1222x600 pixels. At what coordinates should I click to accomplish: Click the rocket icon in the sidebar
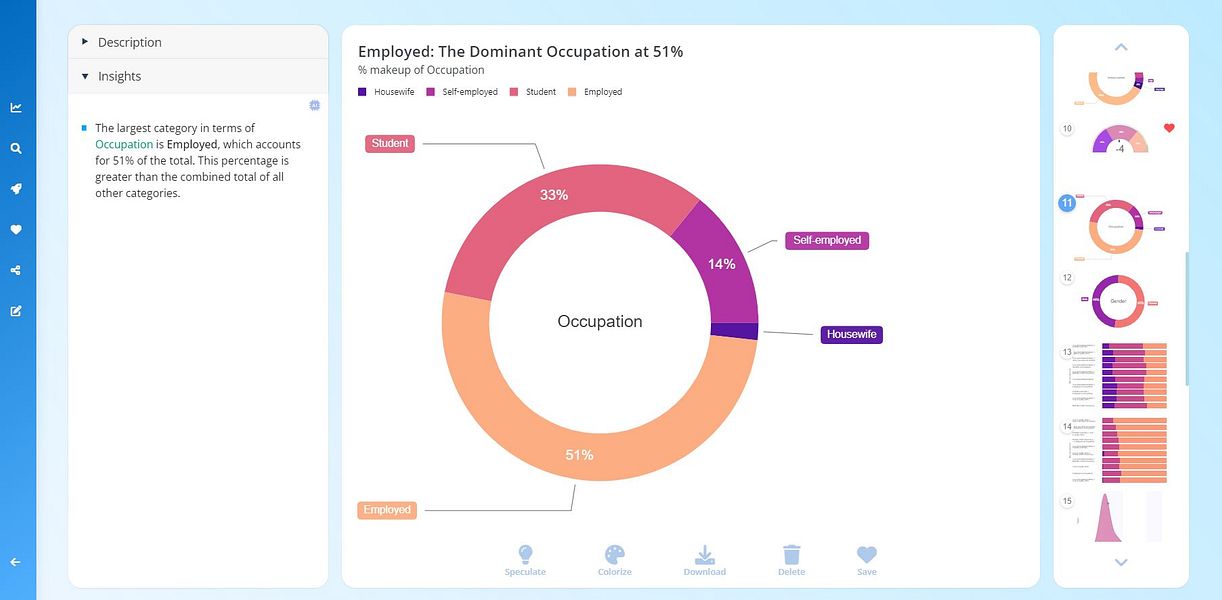[16, 188]
